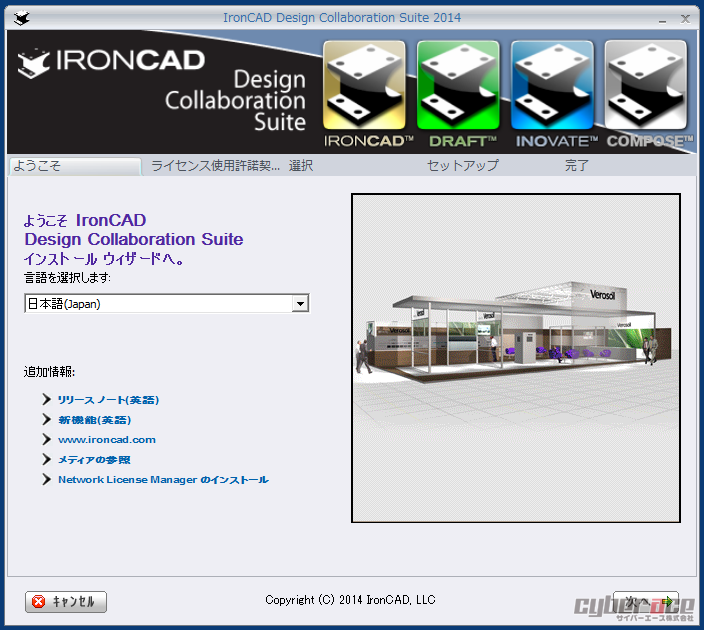The image size is (704, 630).
Task: Click arrow icon beside リリース ノート(英語)
Action: tap(47, 399)
